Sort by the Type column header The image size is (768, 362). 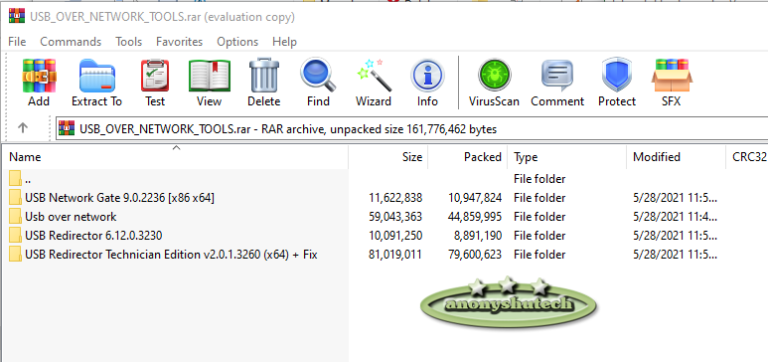[567, 157]
